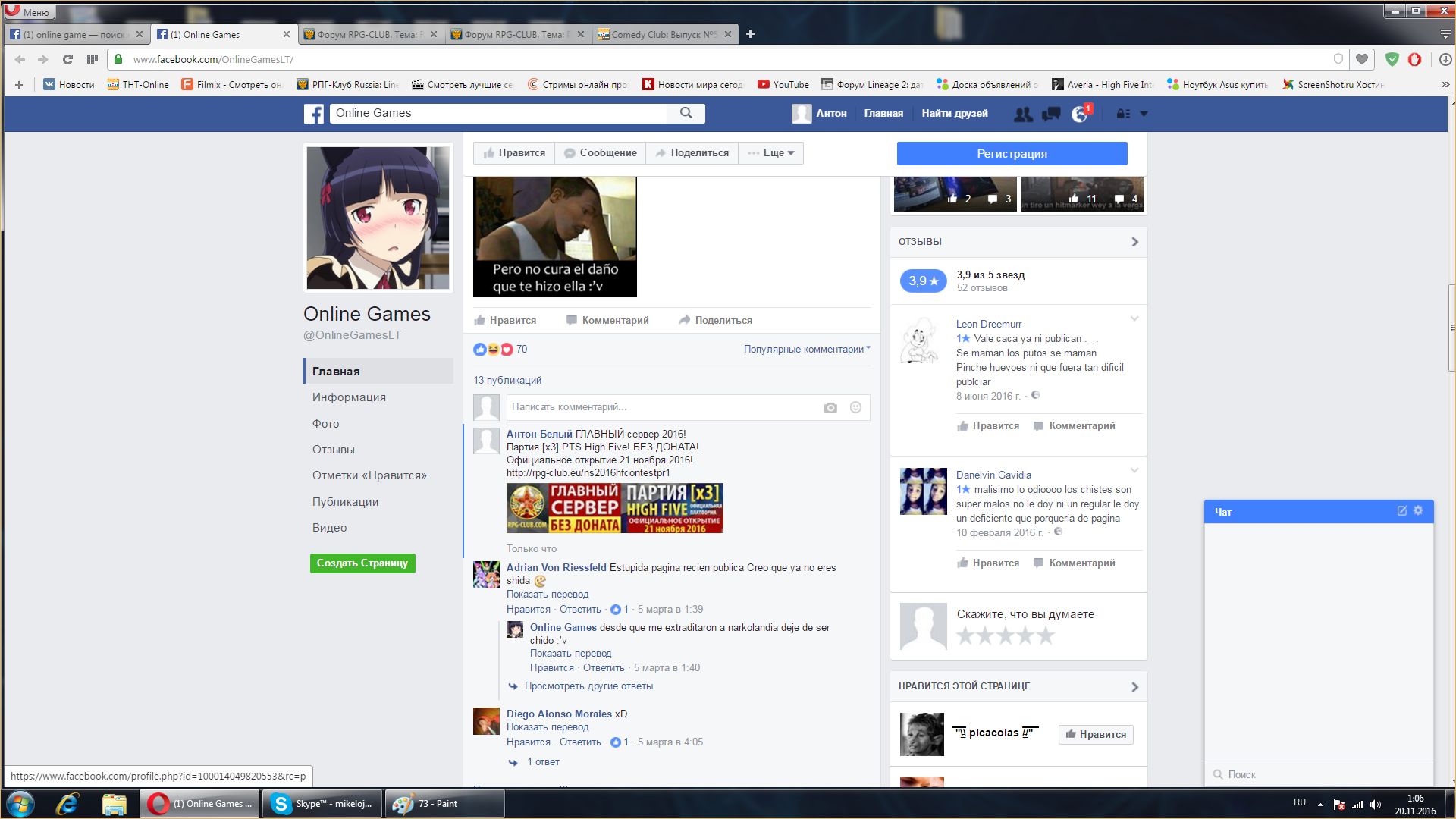Image resolution: width=1456 pixels, height=819 pixels.
Task: Click Создать Страницу button
Action: click(x=362, y=563)
